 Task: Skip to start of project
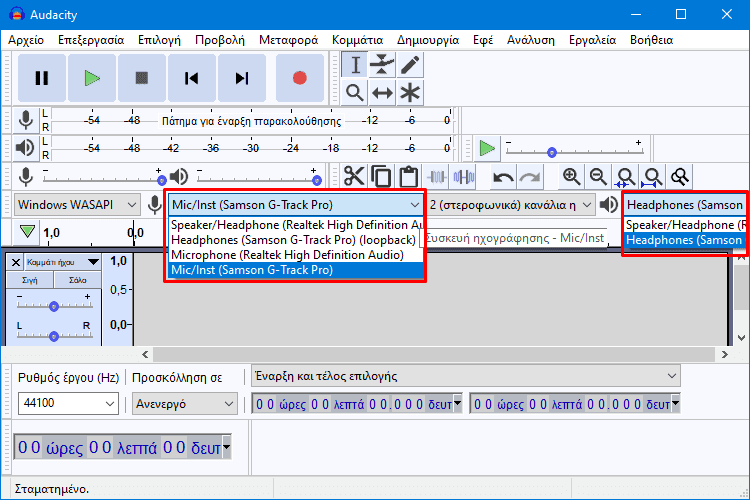[192, 78]
